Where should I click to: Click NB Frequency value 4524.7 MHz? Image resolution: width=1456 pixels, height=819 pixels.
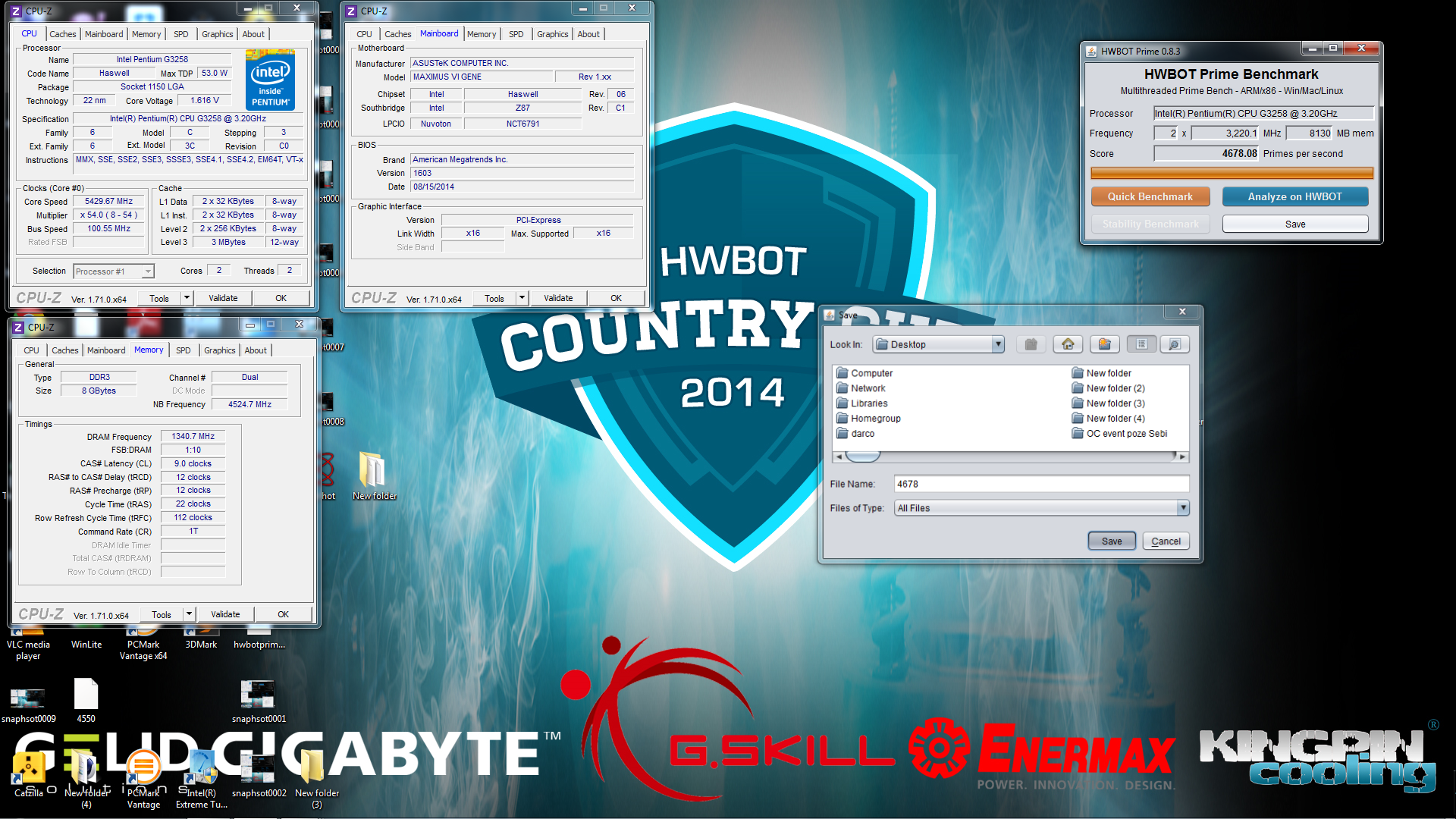(249, 404)
